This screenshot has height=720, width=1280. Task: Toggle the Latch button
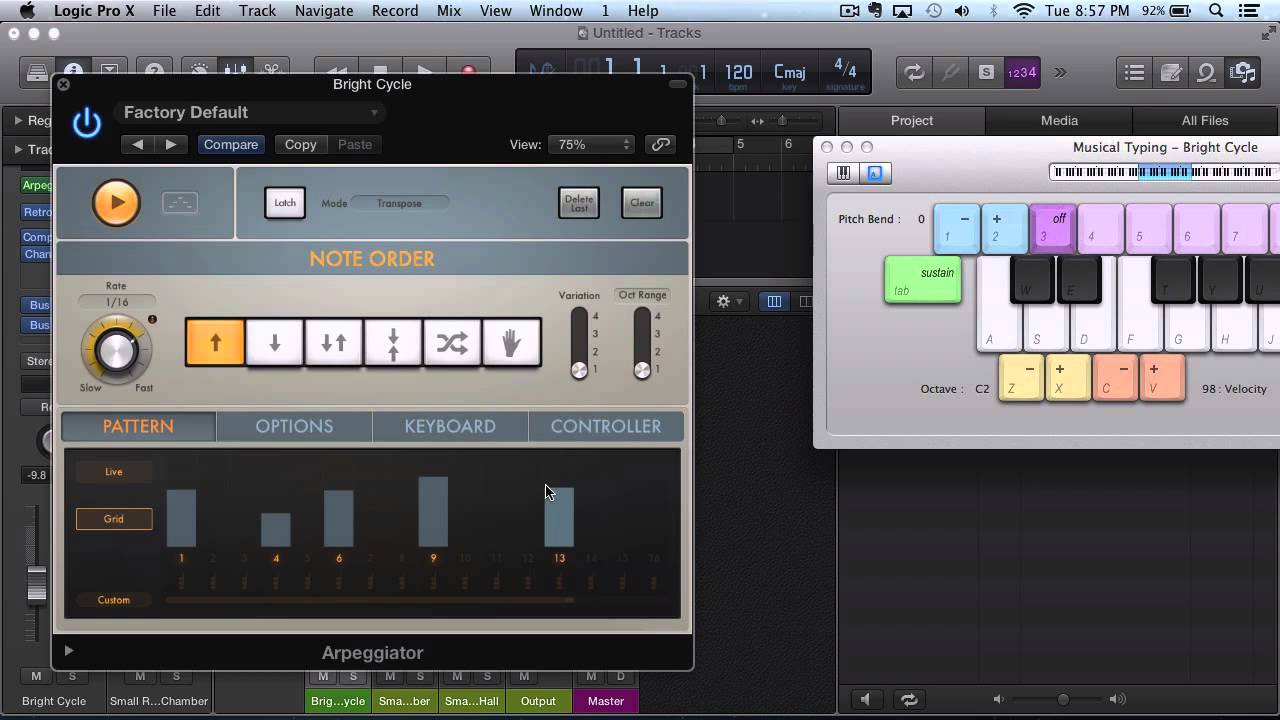(285, 203)
